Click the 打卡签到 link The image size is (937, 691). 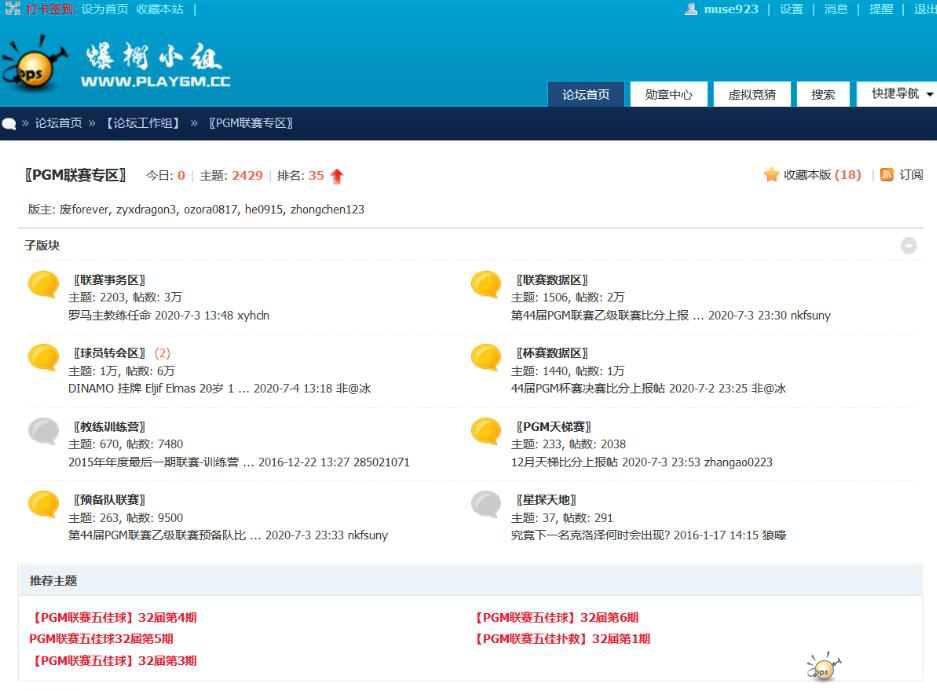[50, 9]
